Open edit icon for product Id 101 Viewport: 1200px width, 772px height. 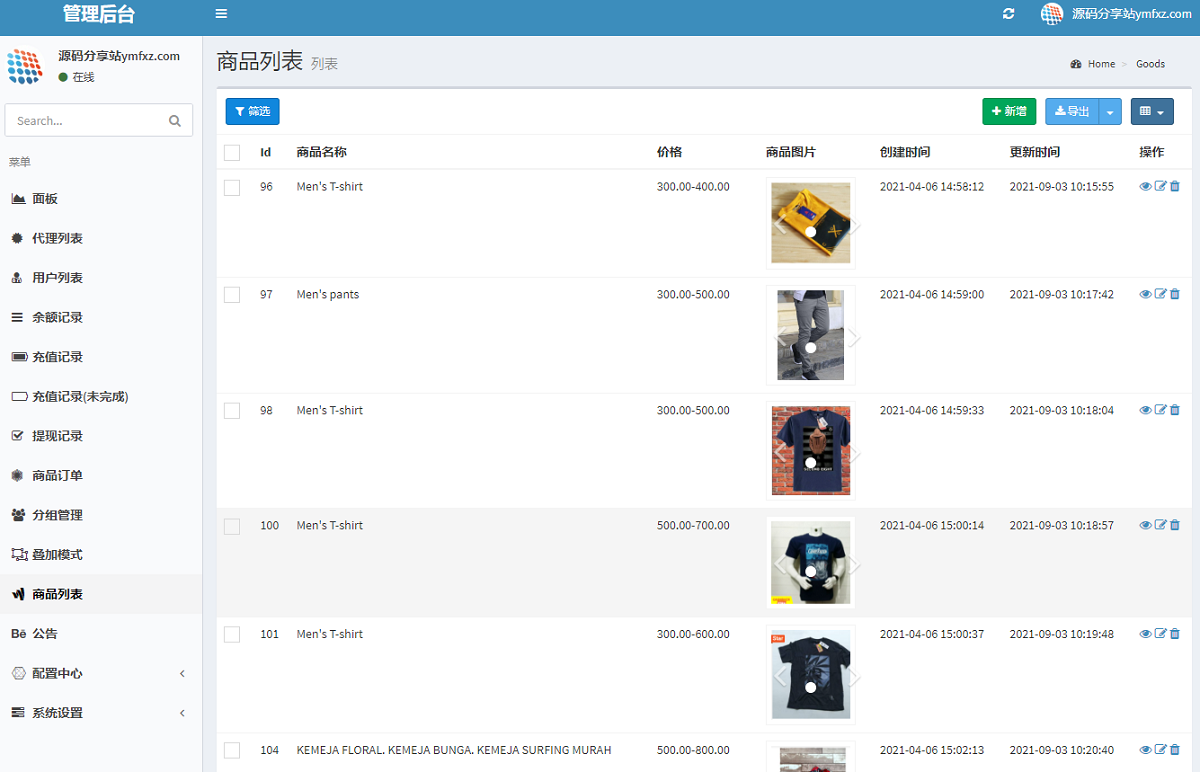click(1160, 634)
